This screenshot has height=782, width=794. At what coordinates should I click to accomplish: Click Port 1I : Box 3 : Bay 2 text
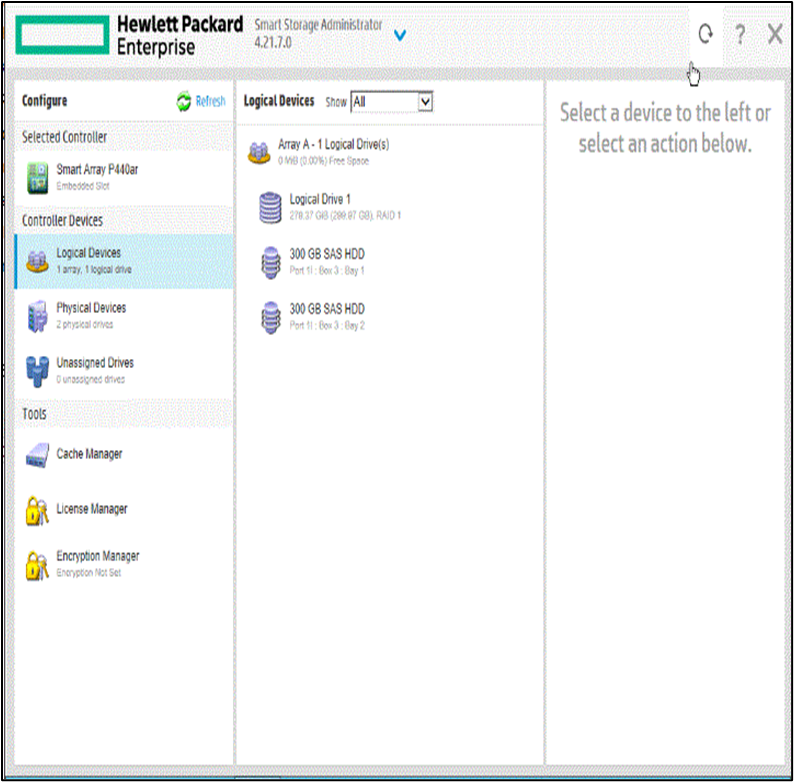pyautogui.click(x=327, y=325)
